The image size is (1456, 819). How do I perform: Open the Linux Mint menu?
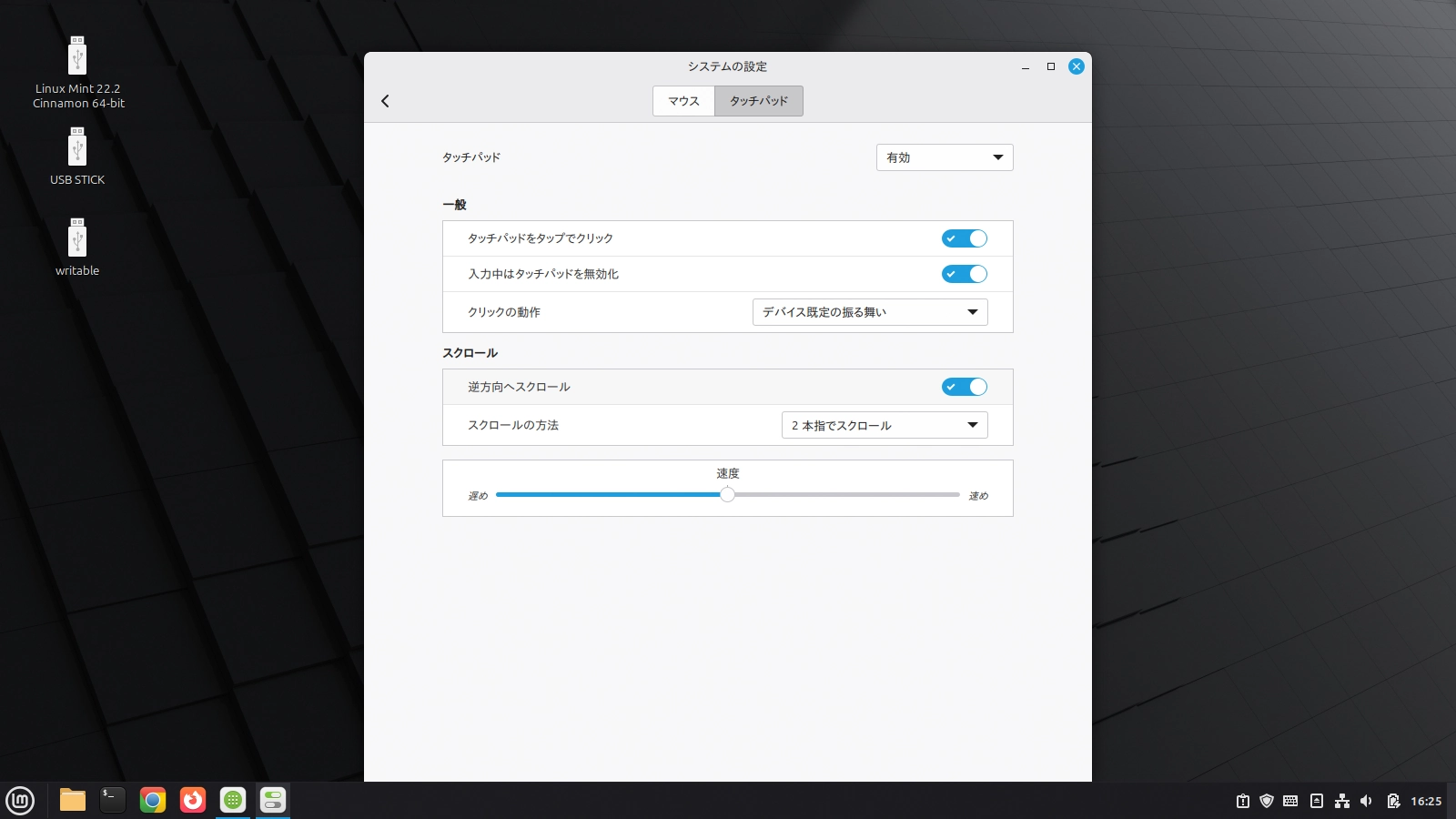[19, 801]
